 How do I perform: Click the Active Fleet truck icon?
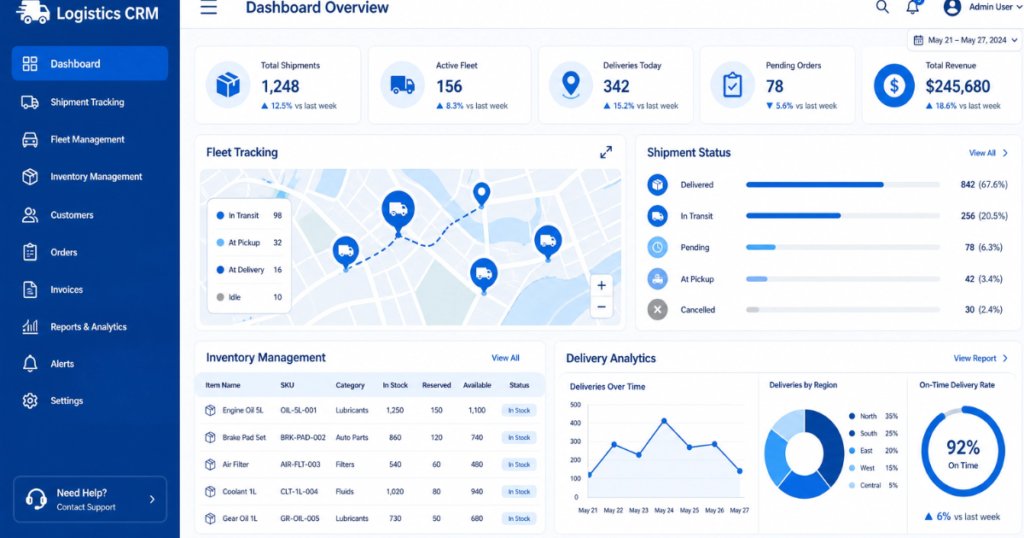[402, 85]
